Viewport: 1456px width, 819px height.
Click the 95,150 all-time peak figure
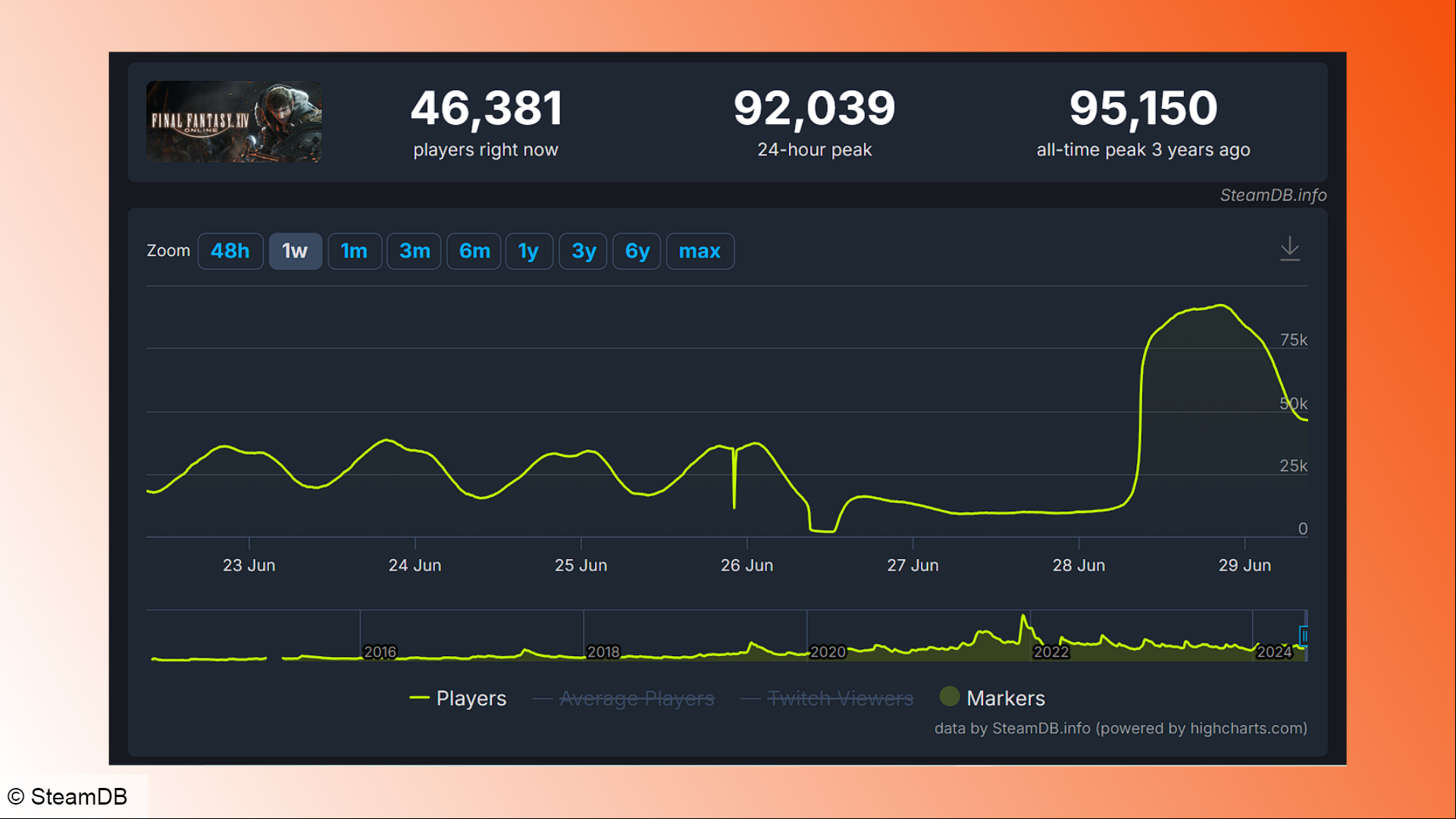(1143, 108)
